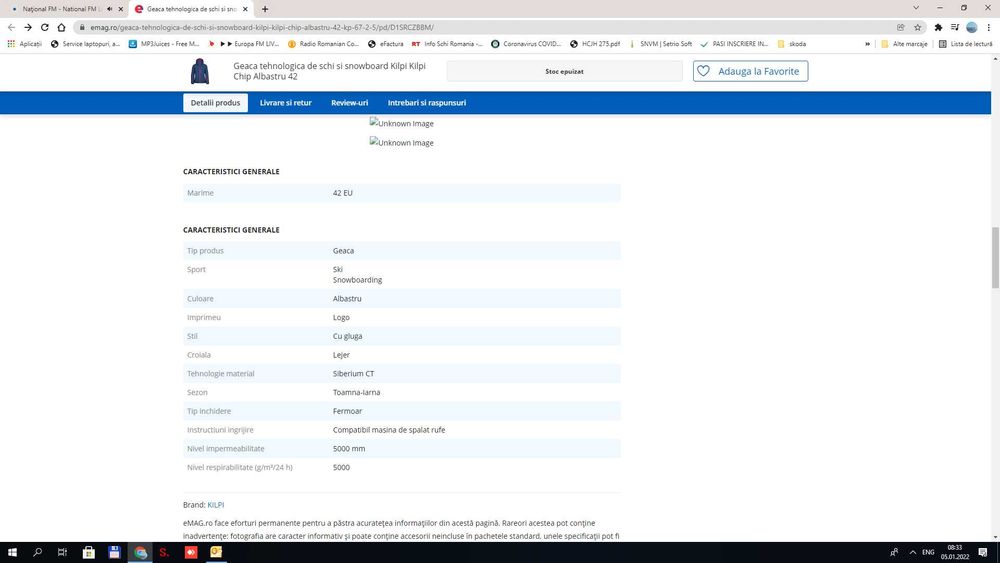Viewport: 1000px width, 563px height.
Task: Open Service laptopuri bookmark
Action: tap(85, 44)
